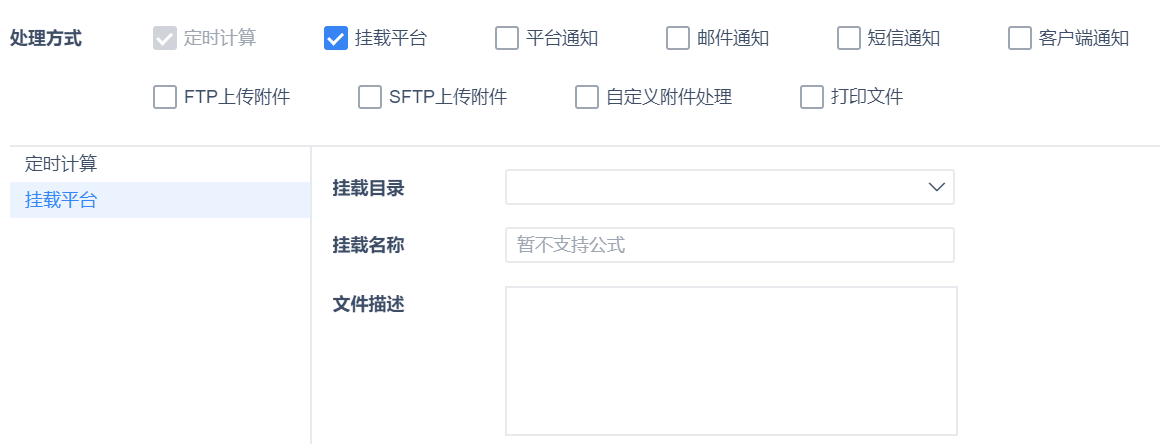This screenshot has width=1160, height=444.
Task: Click the 邮件通知 label text
Action: [x=733, y=39]
